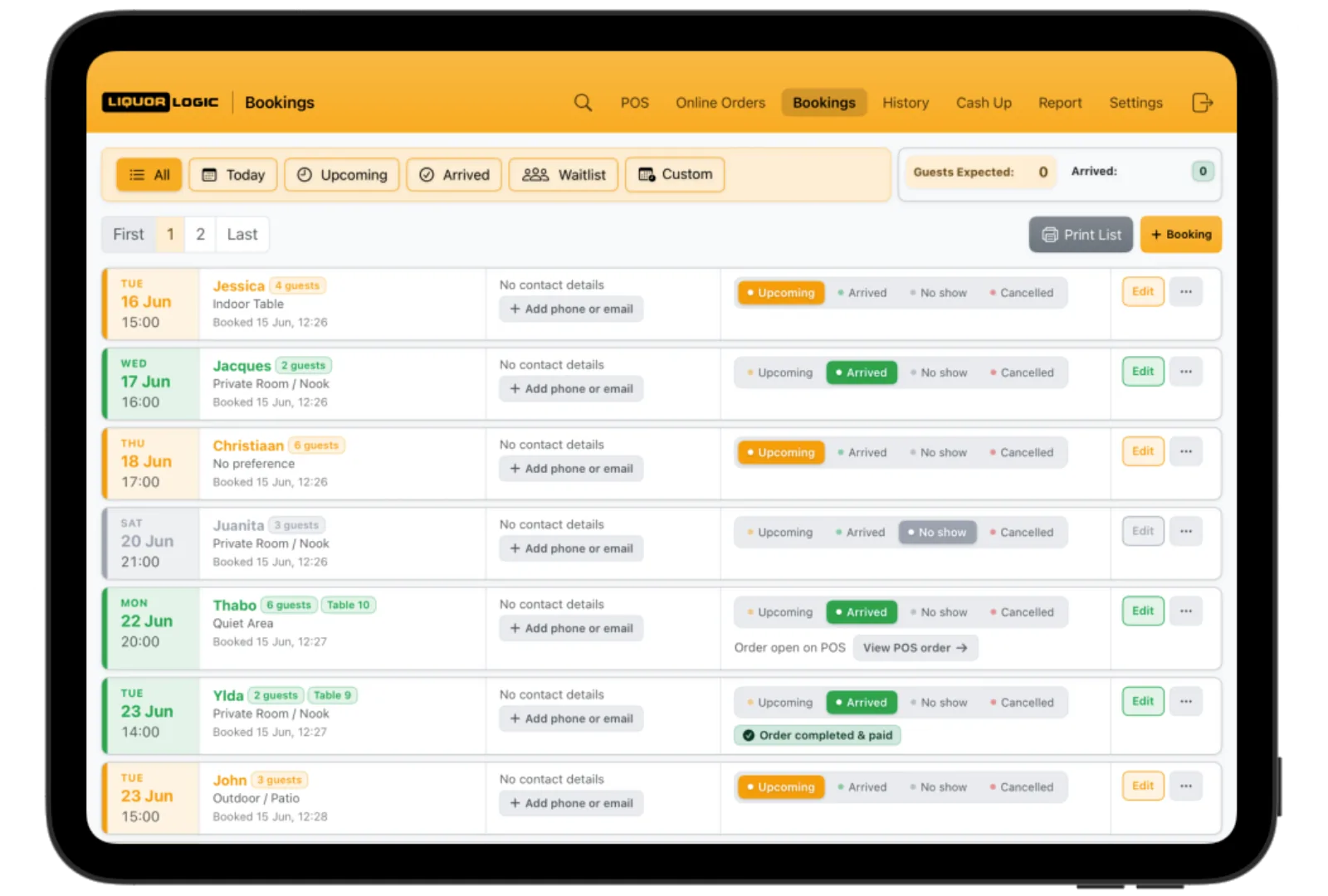Open Online Orders page

720,103
